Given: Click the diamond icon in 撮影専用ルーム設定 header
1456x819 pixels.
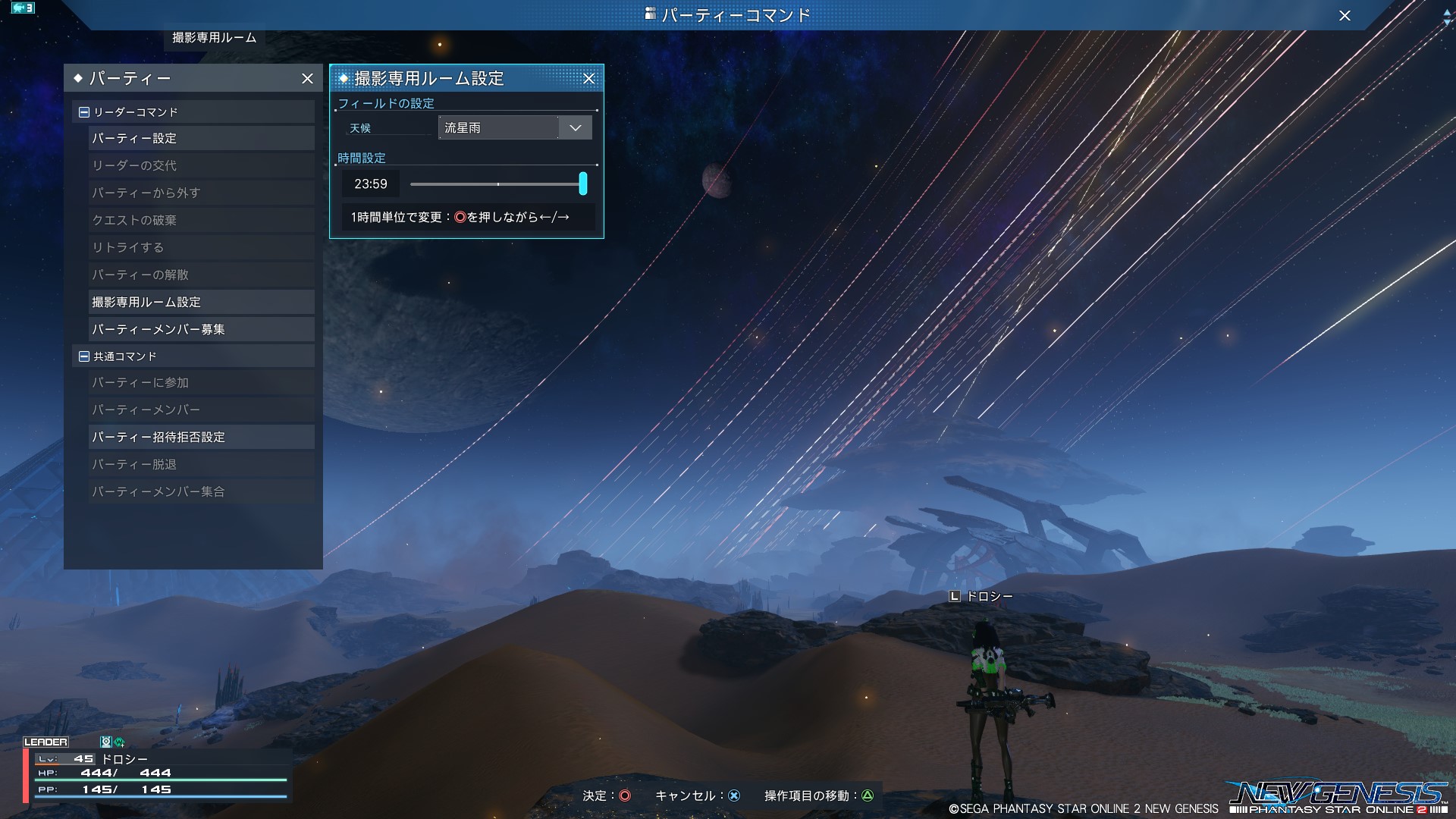Looking at the screenshot, I should [344, 78].
